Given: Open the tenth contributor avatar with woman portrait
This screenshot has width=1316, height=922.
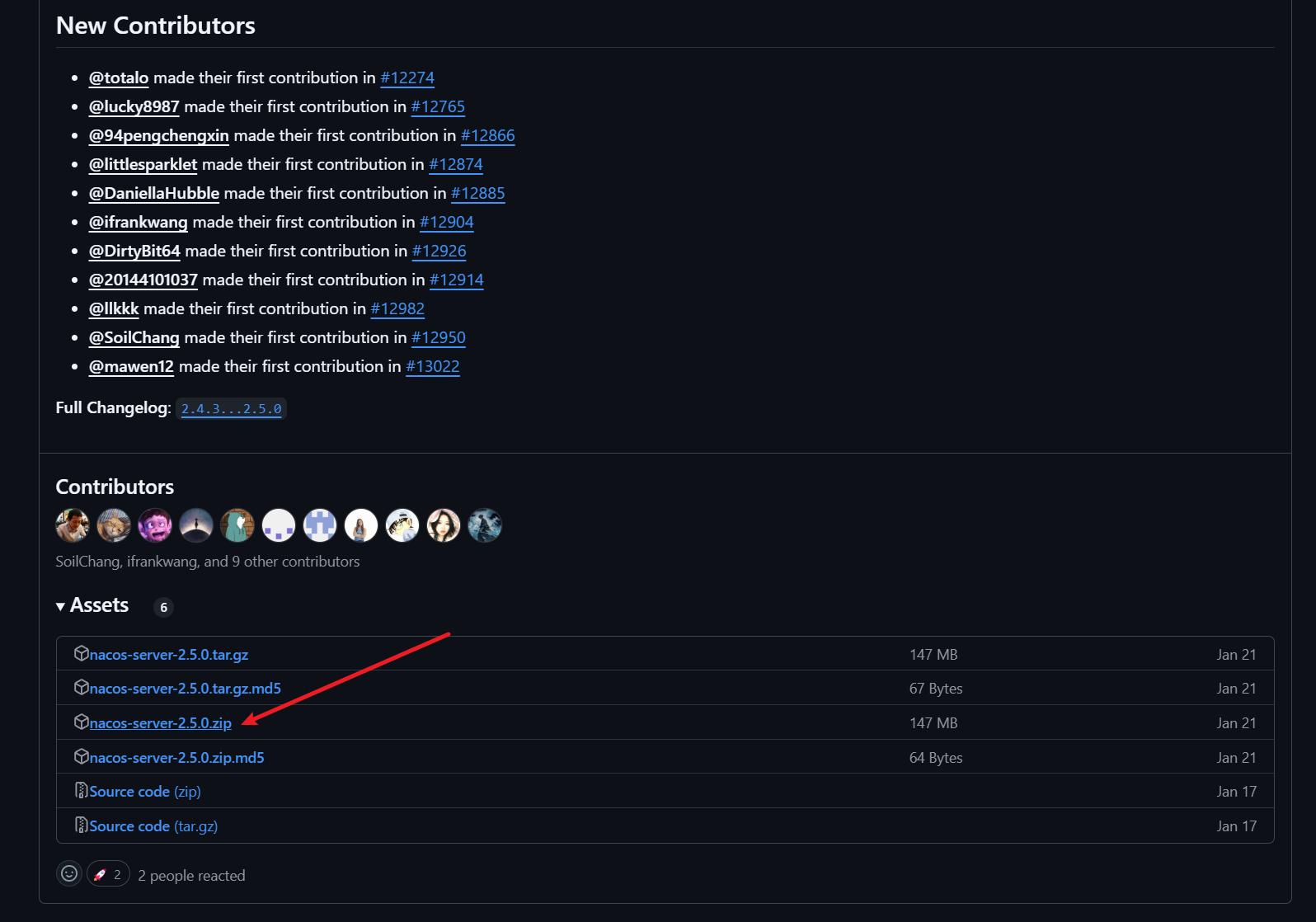Looking at the screenshot, I should click(444, 525).
